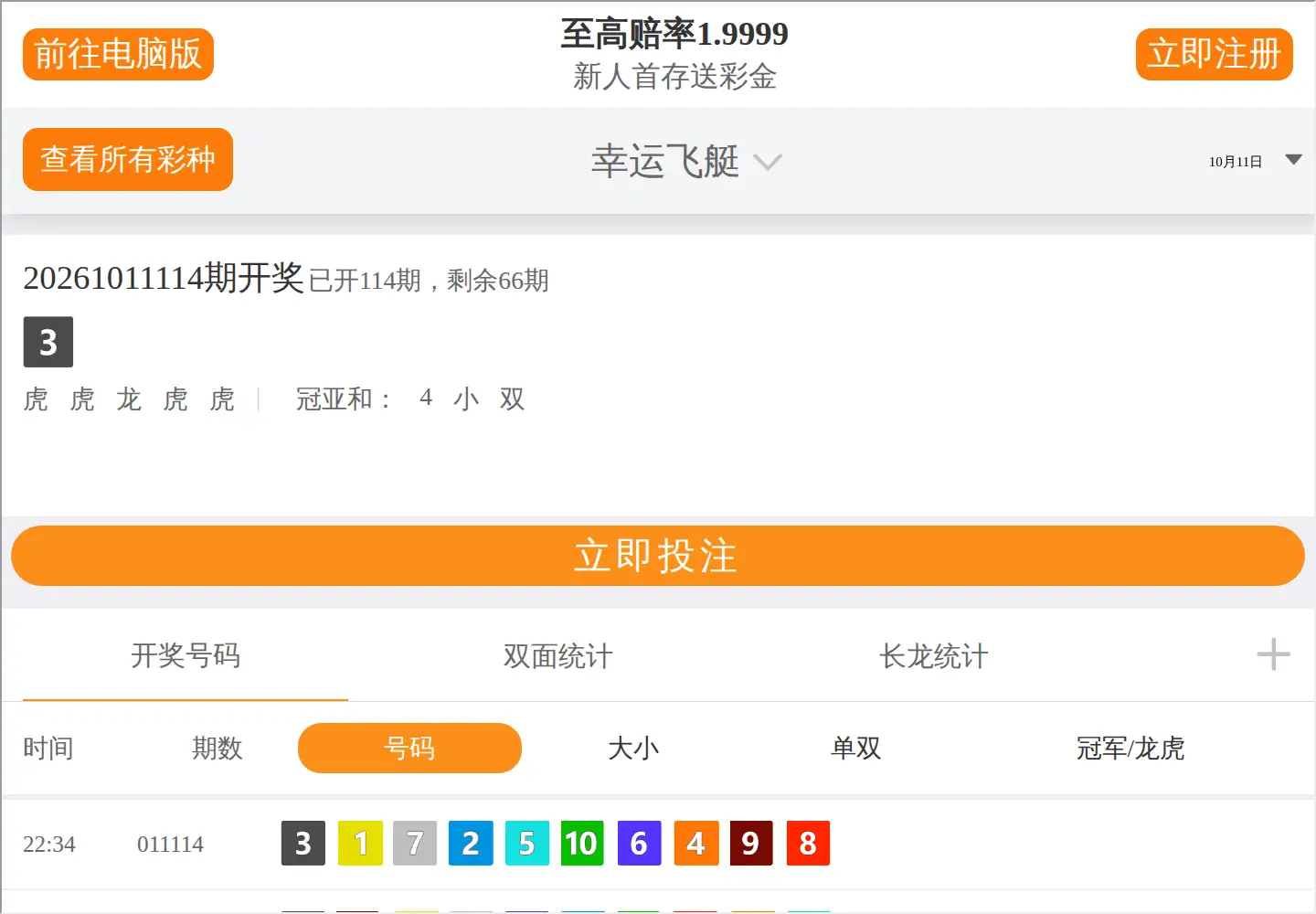This screenshot has height=914, width=1316.
Task: Click the 查看所有彩种 button
Action: pos(128,159)
